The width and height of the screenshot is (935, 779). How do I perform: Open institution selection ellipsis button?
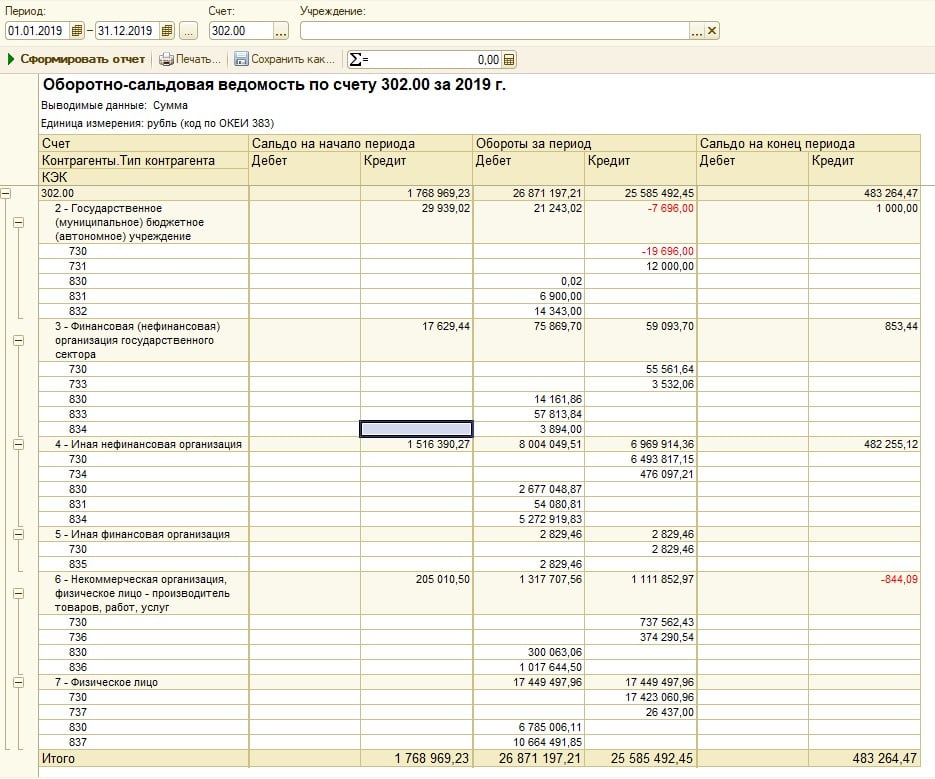[697, 31]
